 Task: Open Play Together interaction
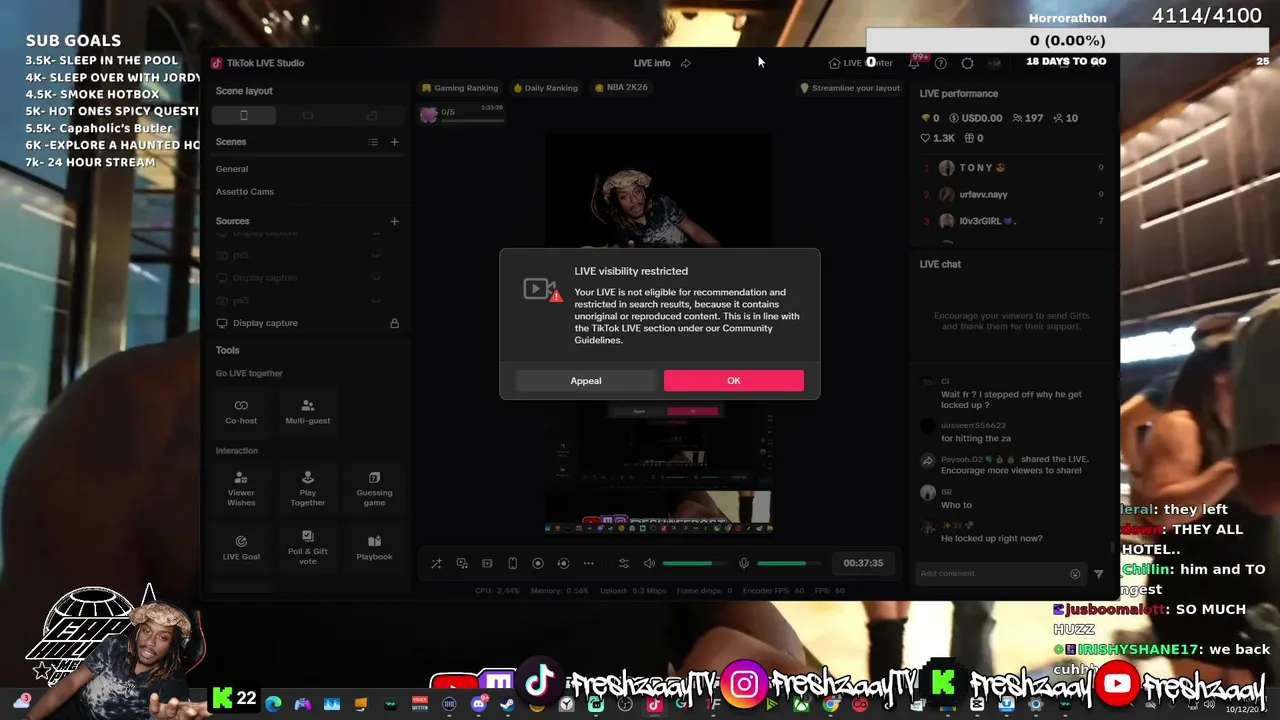307,488
